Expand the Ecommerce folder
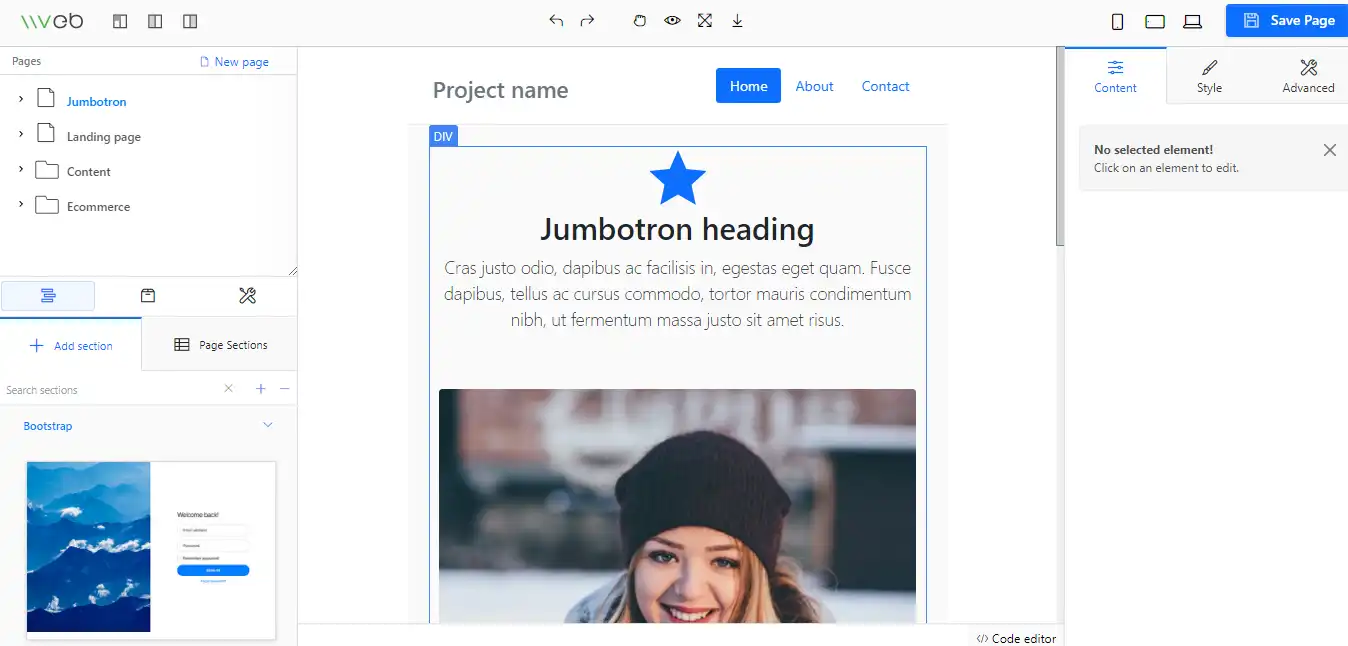Screen dimensions: 1348x646 coord(22,206)
